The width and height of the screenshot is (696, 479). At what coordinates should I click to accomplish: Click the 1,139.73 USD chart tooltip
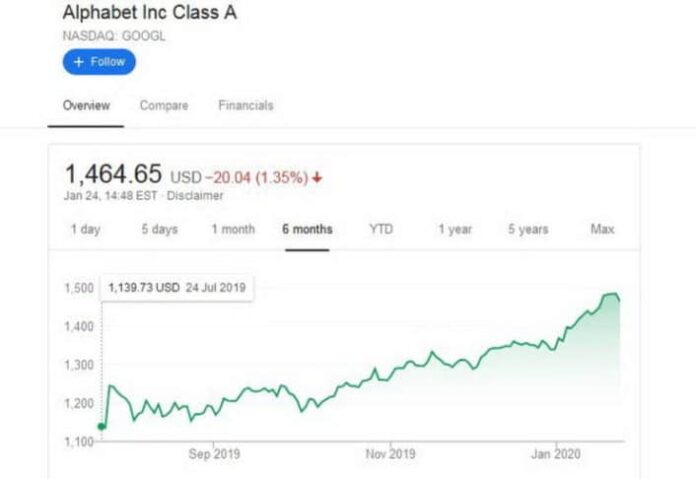click(177, 288)
